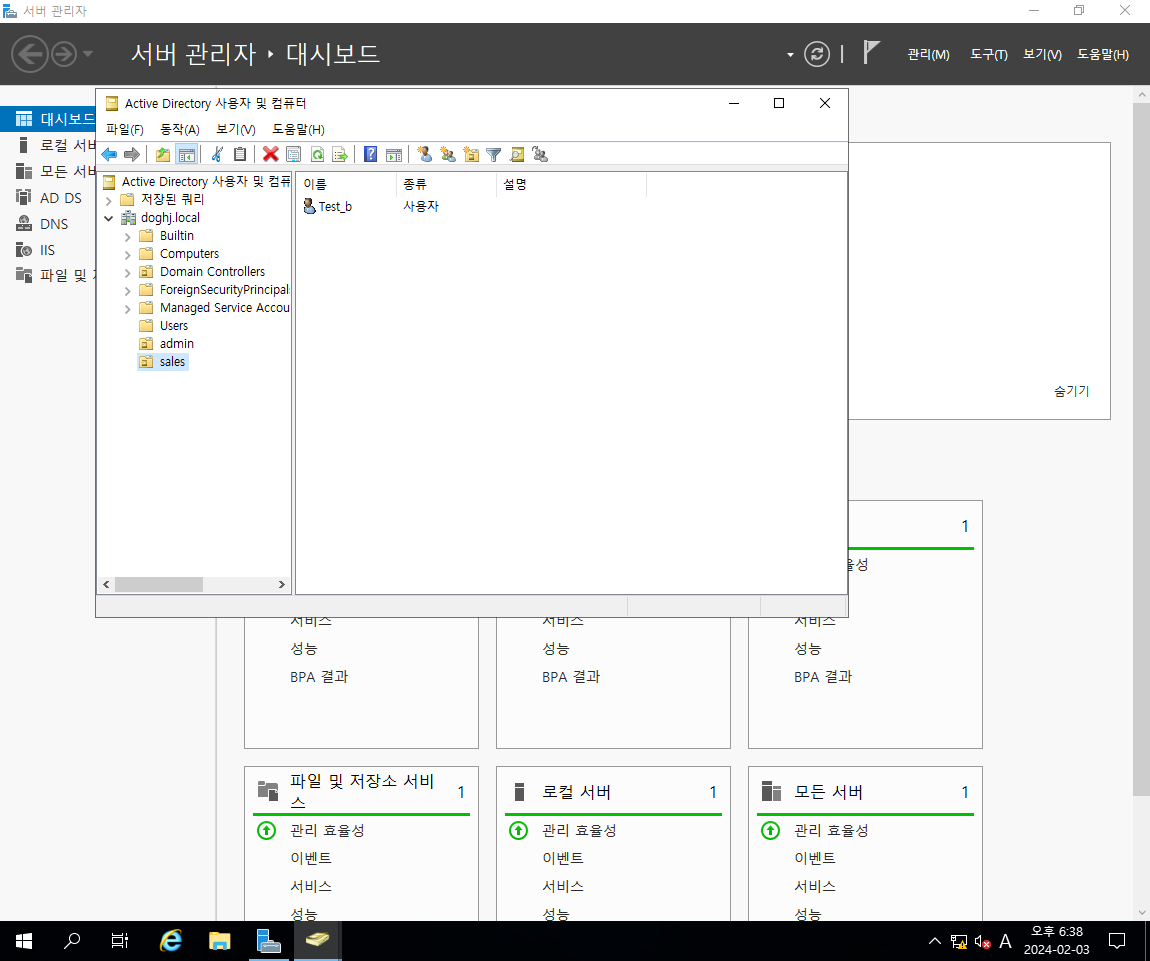Screen dimensions: 1150x961
Task: Select the Users container in tree
Action: click(x=174, y=326)
